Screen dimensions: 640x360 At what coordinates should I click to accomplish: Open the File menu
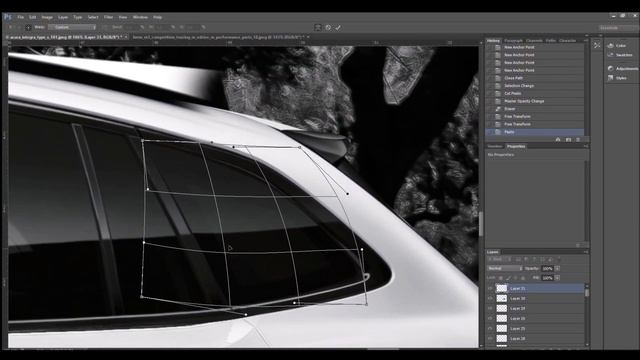(x=20, y=17)
